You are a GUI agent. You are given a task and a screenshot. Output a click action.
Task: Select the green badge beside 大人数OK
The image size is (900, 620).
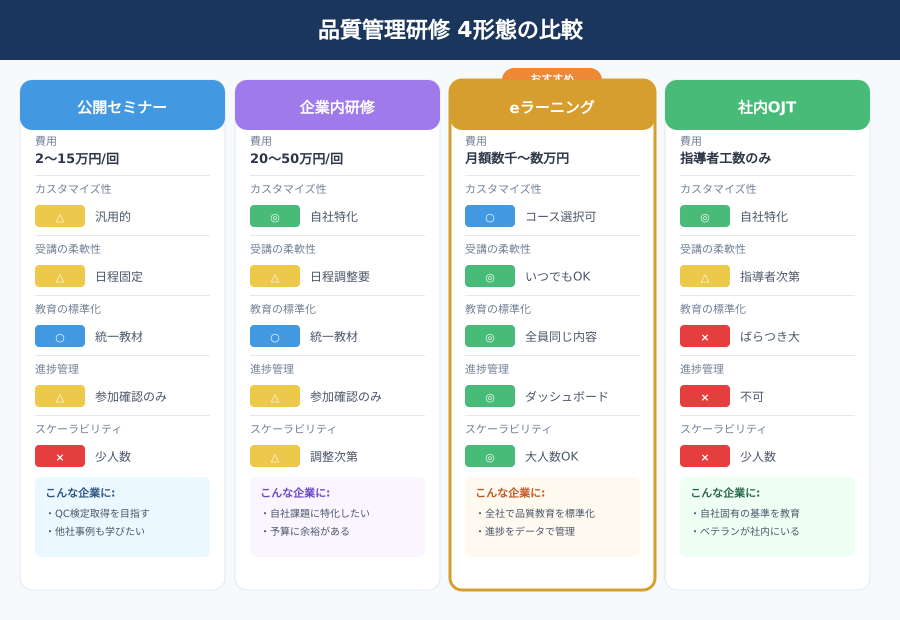(x=490, y=456)
